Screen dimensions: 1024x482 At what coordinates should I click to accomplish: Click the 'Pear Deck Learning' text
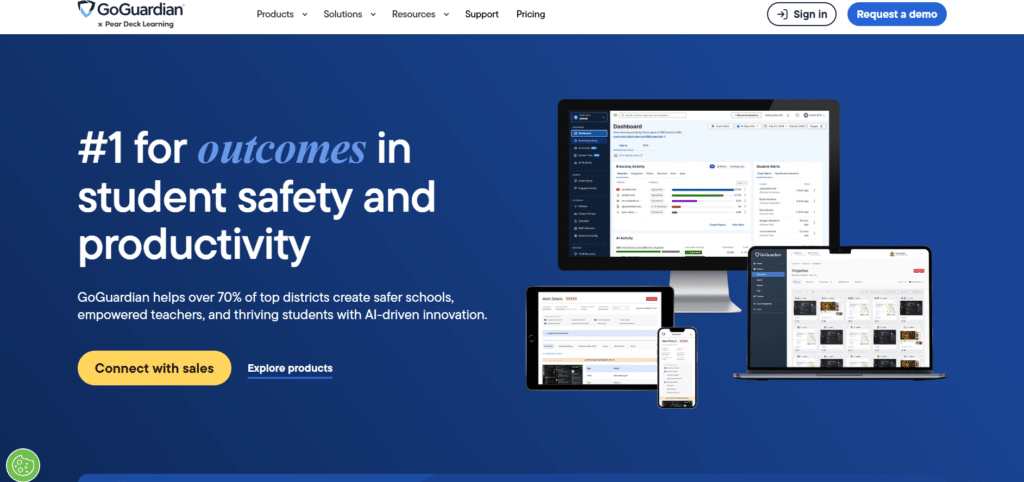138,24
